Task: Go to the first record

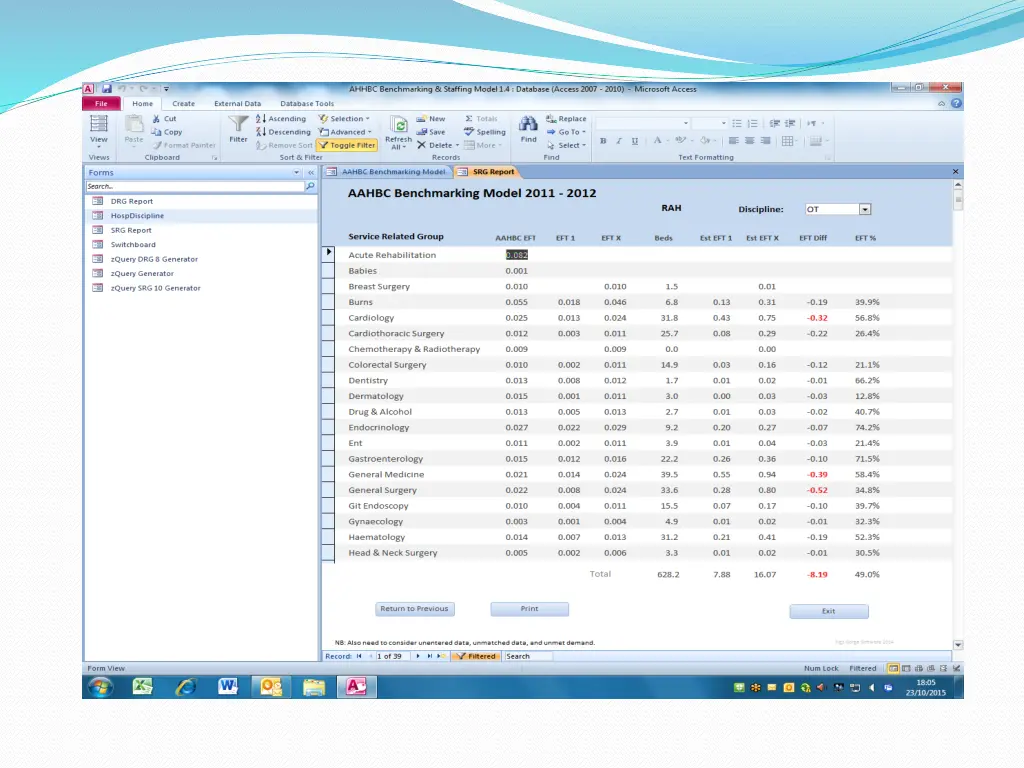Action: click(359, 656)
